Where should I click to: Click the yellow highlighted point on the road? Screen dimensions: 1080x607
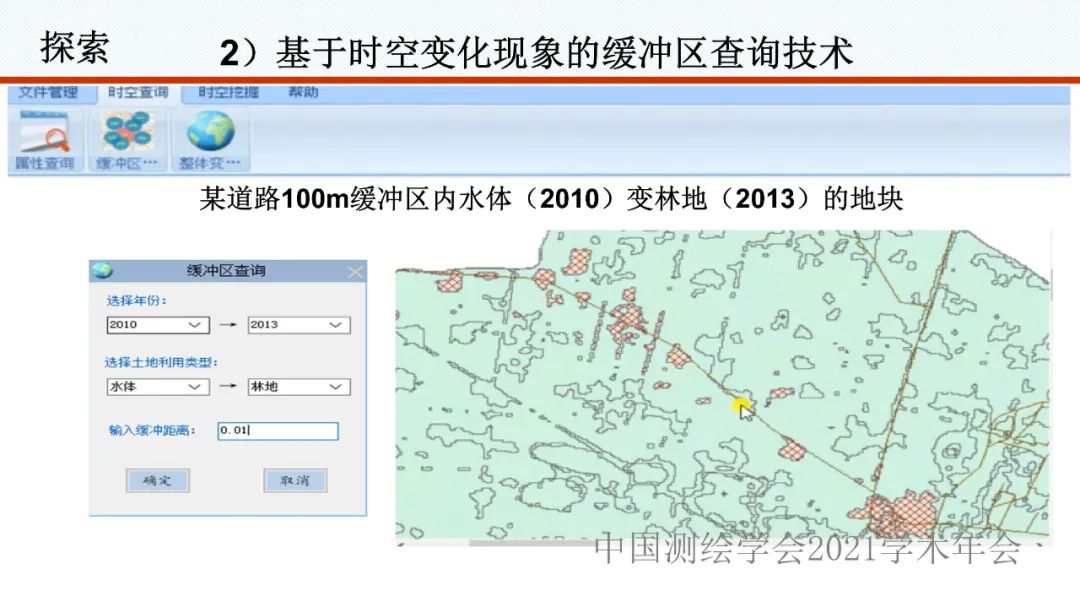[x=741, y=405]
